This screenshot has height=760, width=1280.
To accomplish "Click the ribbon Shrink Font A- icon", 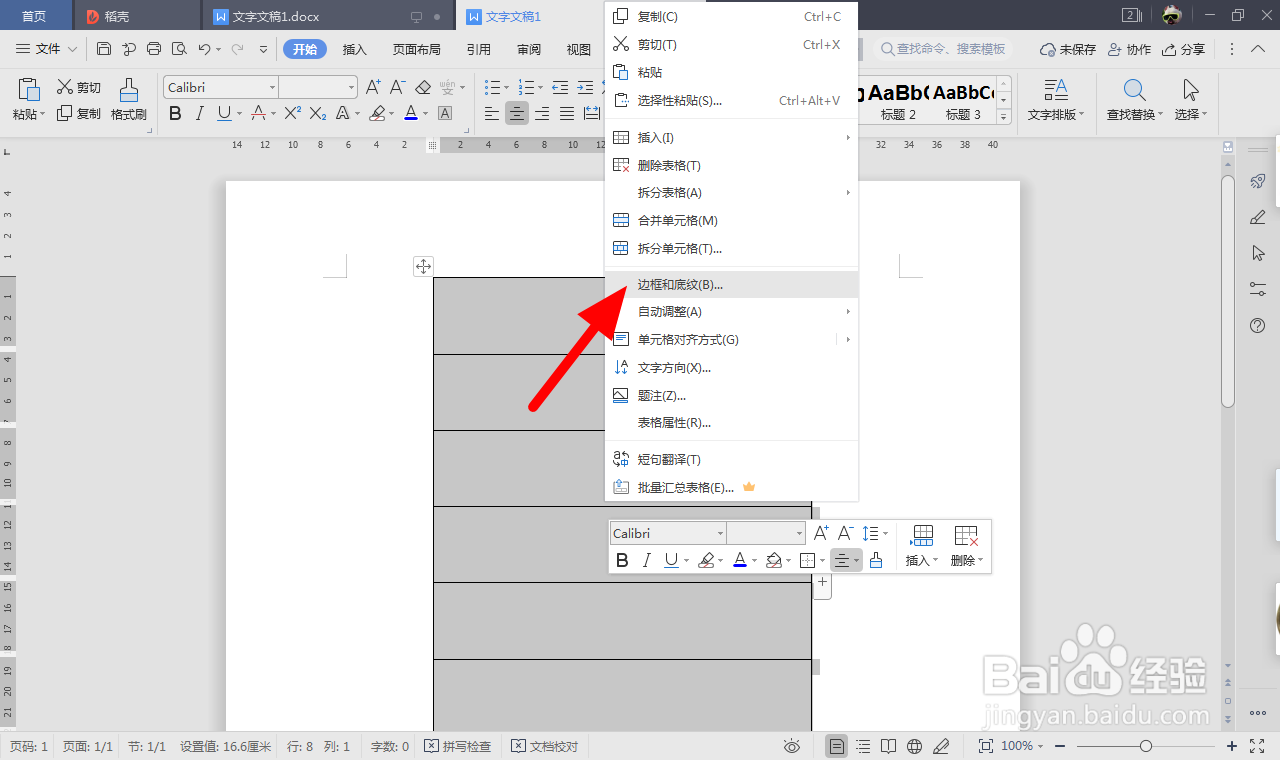I will 397,87.
